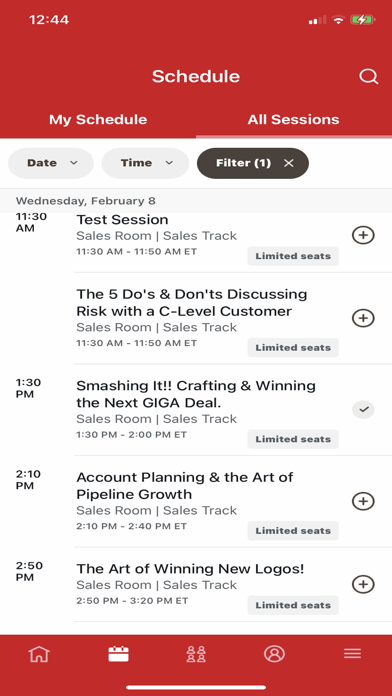Viewport: 392px width, 696px height.
Task: Add Account Planning session to schedule
Action: pyautogui.click(x=363, y=501)
